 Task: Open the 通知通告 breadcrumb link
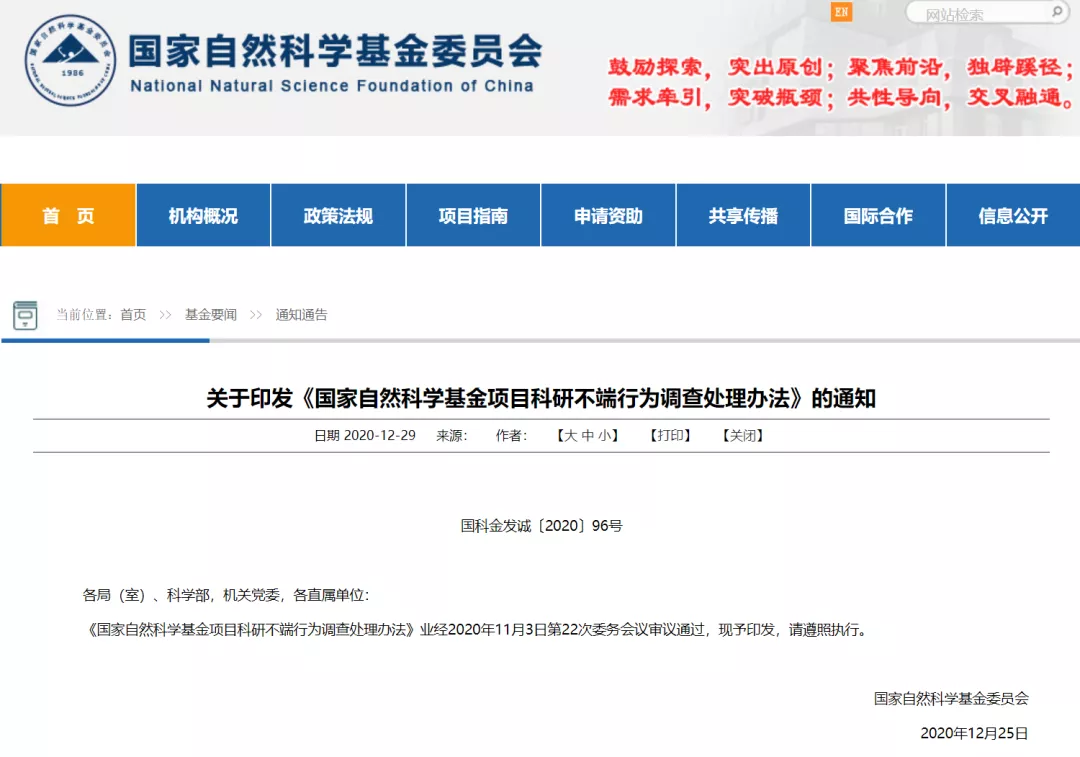click(301, 315)
